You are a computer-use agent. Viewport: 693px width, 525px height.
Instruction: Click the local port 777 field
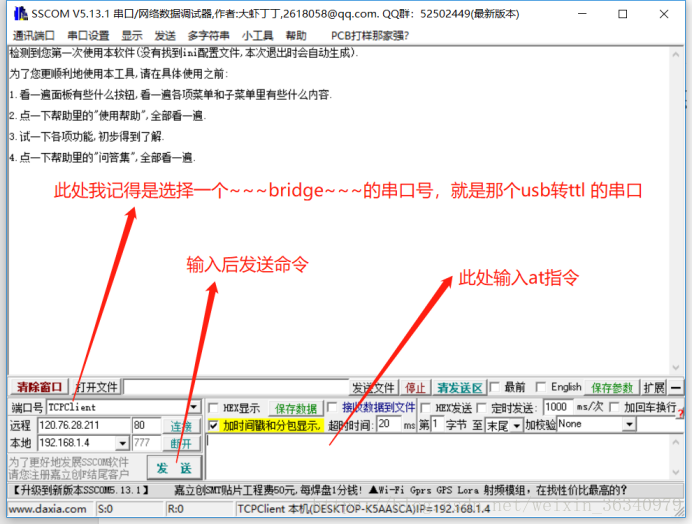(x=146, y=443)
